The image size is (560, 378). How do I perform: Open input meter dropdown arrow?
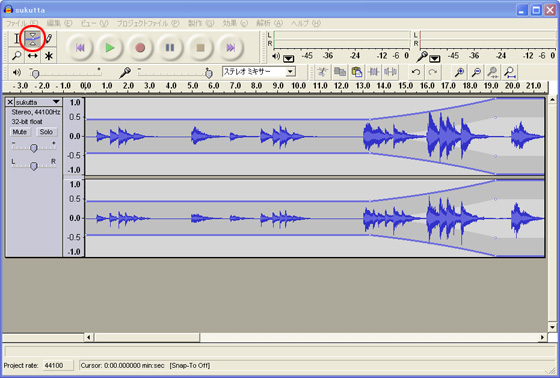[x=435, y=58]
